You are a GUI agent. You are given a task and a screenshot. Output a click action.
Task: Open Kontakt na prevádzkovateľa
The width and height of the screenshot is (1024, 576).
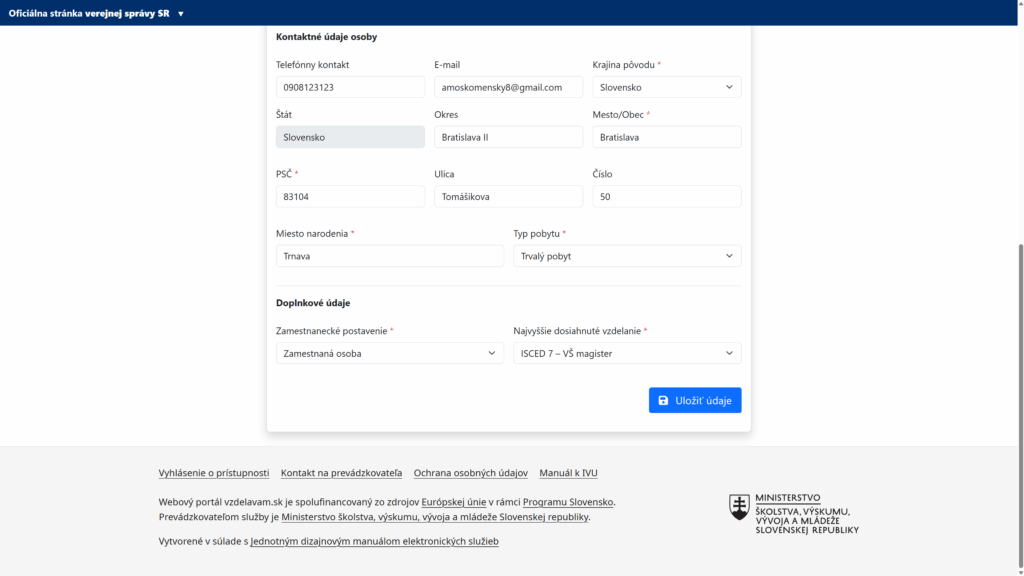(x=340, y=472)
